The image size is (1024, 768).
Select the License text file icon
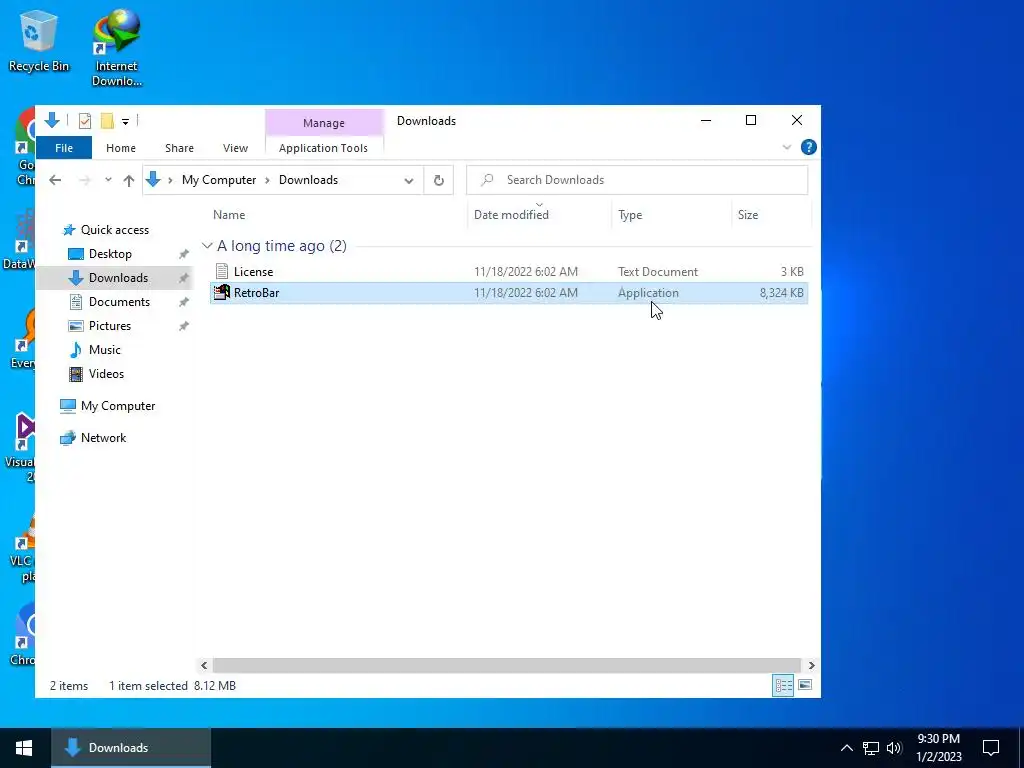(222, 272)
